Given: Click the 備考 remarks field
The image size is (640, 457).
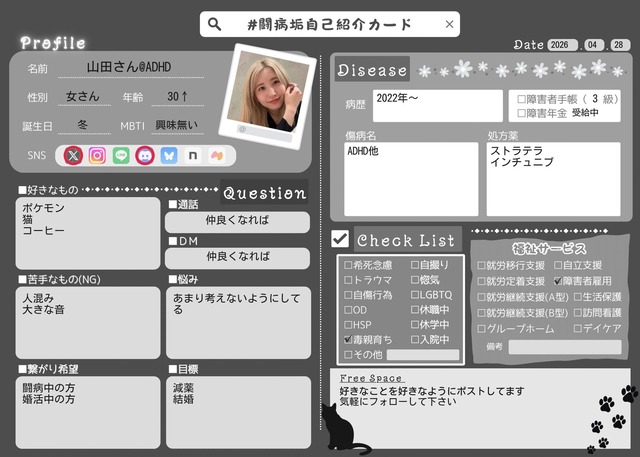Looking at the screenshot, I should [x=565, y=347].
